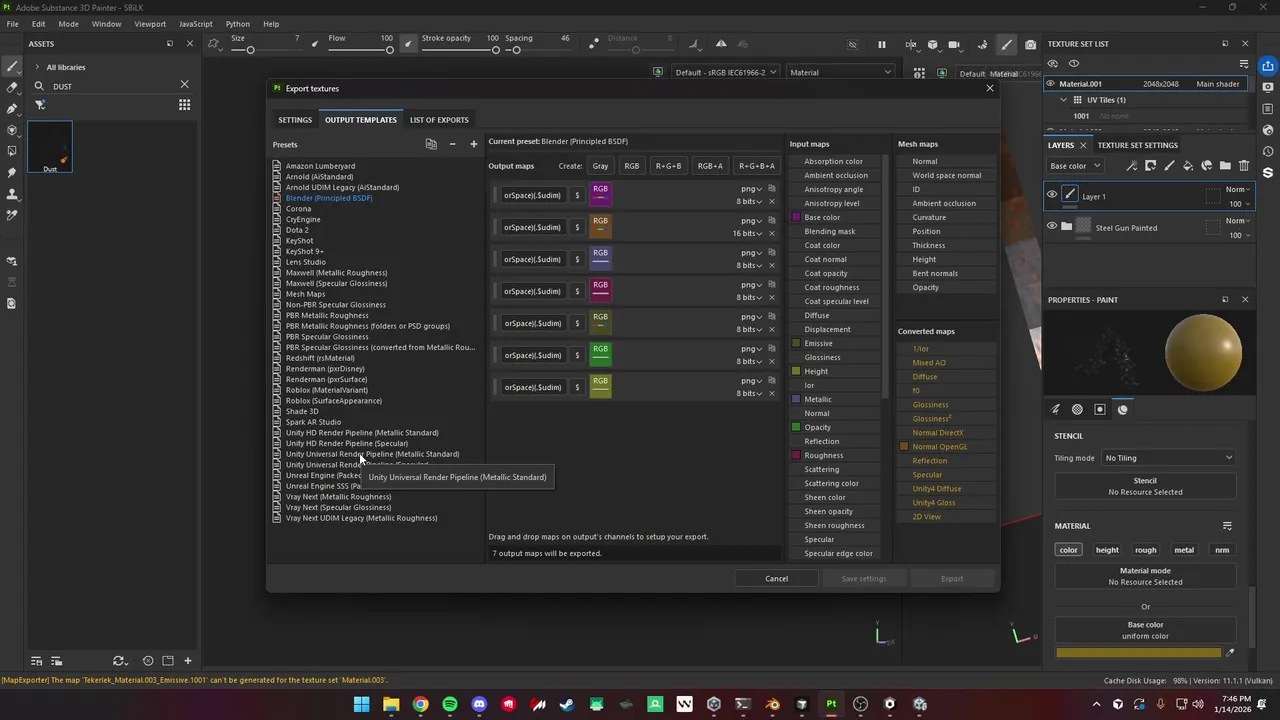This screenshot has width=1280, height=720.
Task: Click the Flow slider handle
Action: tap(389, 50)
